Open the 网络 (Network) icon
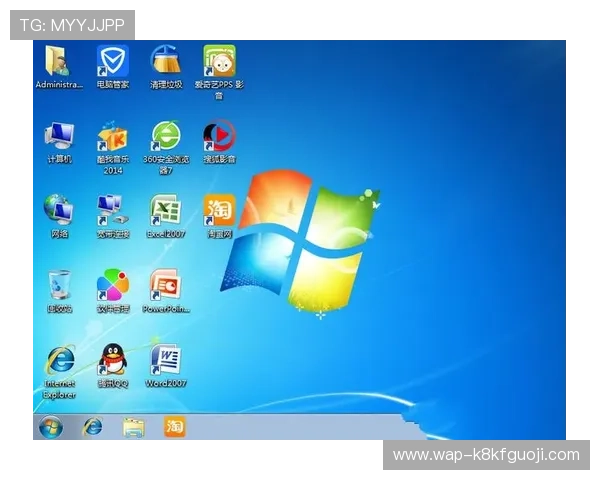The width and height of the screenshot is (600, 480). (x=59, y=210)
